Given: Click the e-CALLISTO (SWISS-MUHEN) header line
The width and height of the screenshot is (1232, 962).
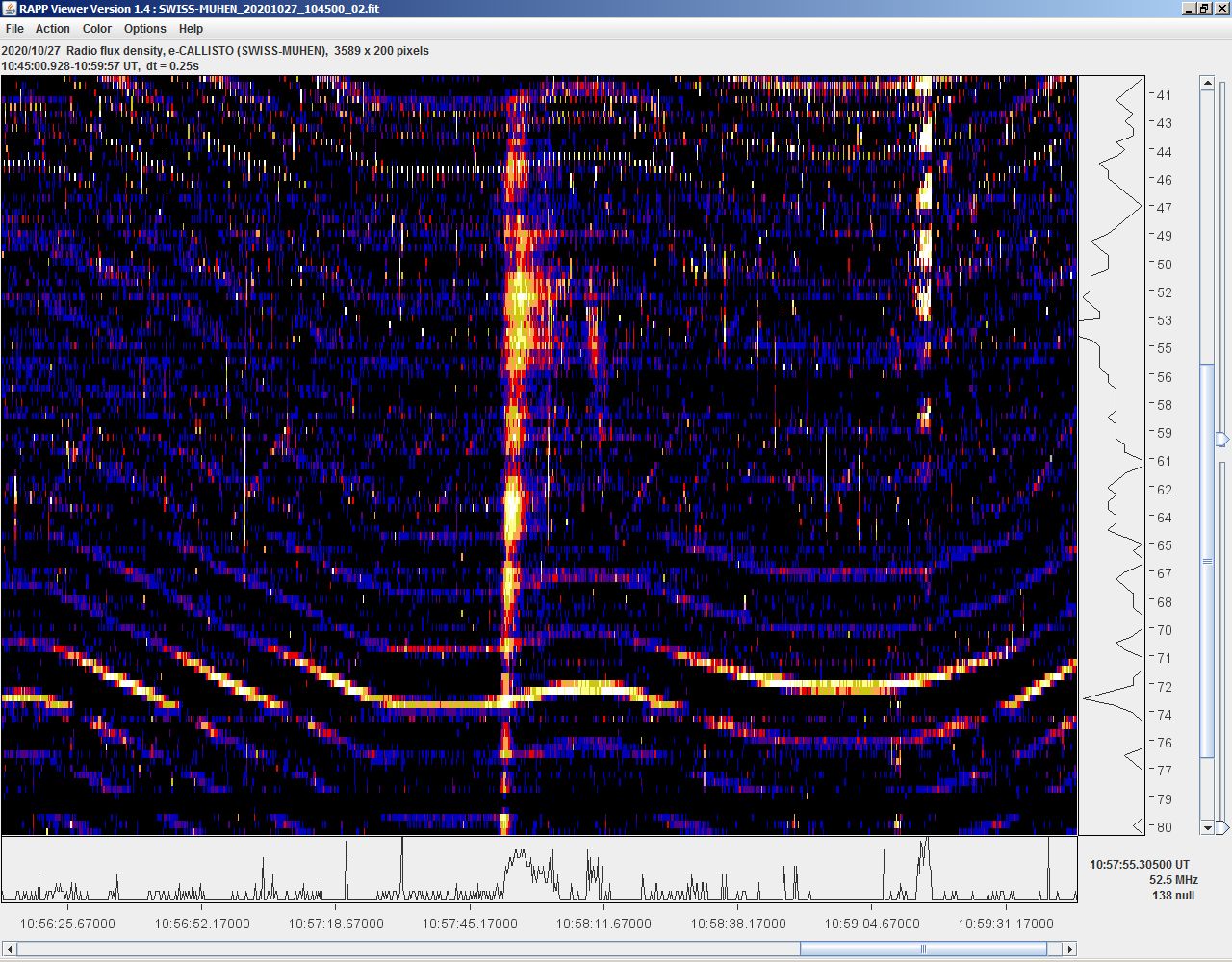Looking at the screenshot, I should 216,51.
